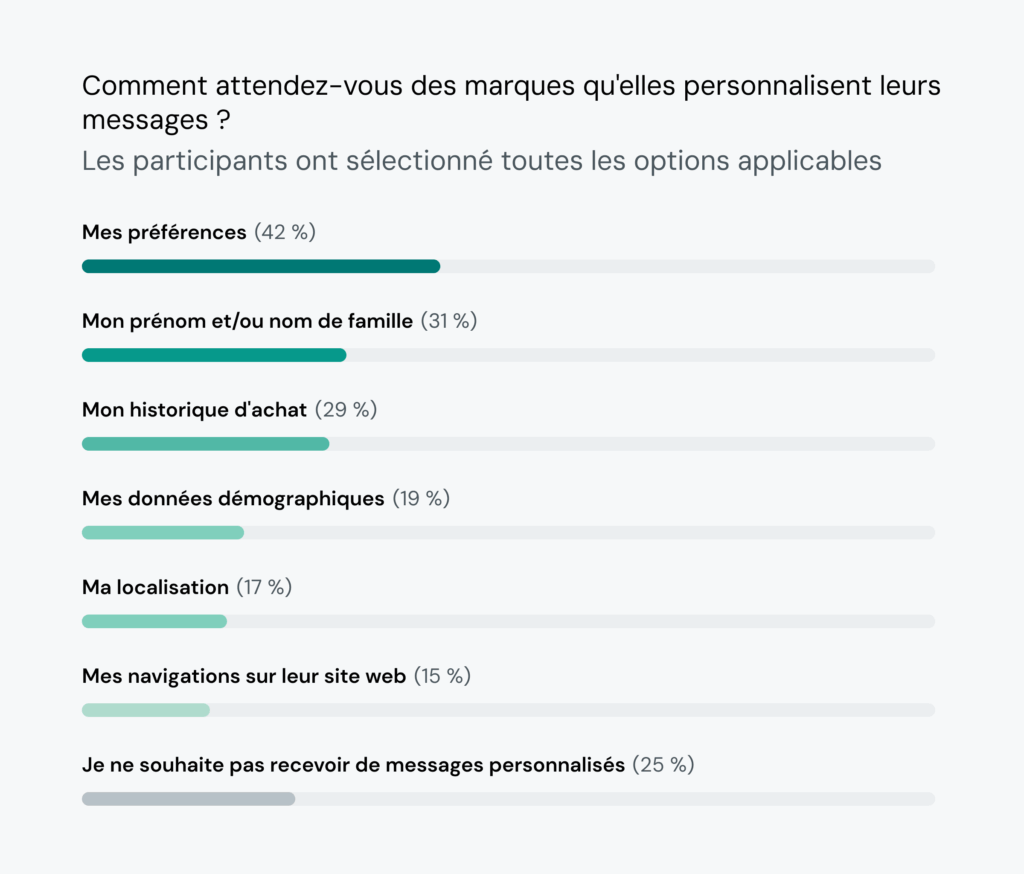The width and height of the screenshot is (1024, 874).
Task: Click the filled bar for prénom/nom de famille
Action: coord(213,355)
